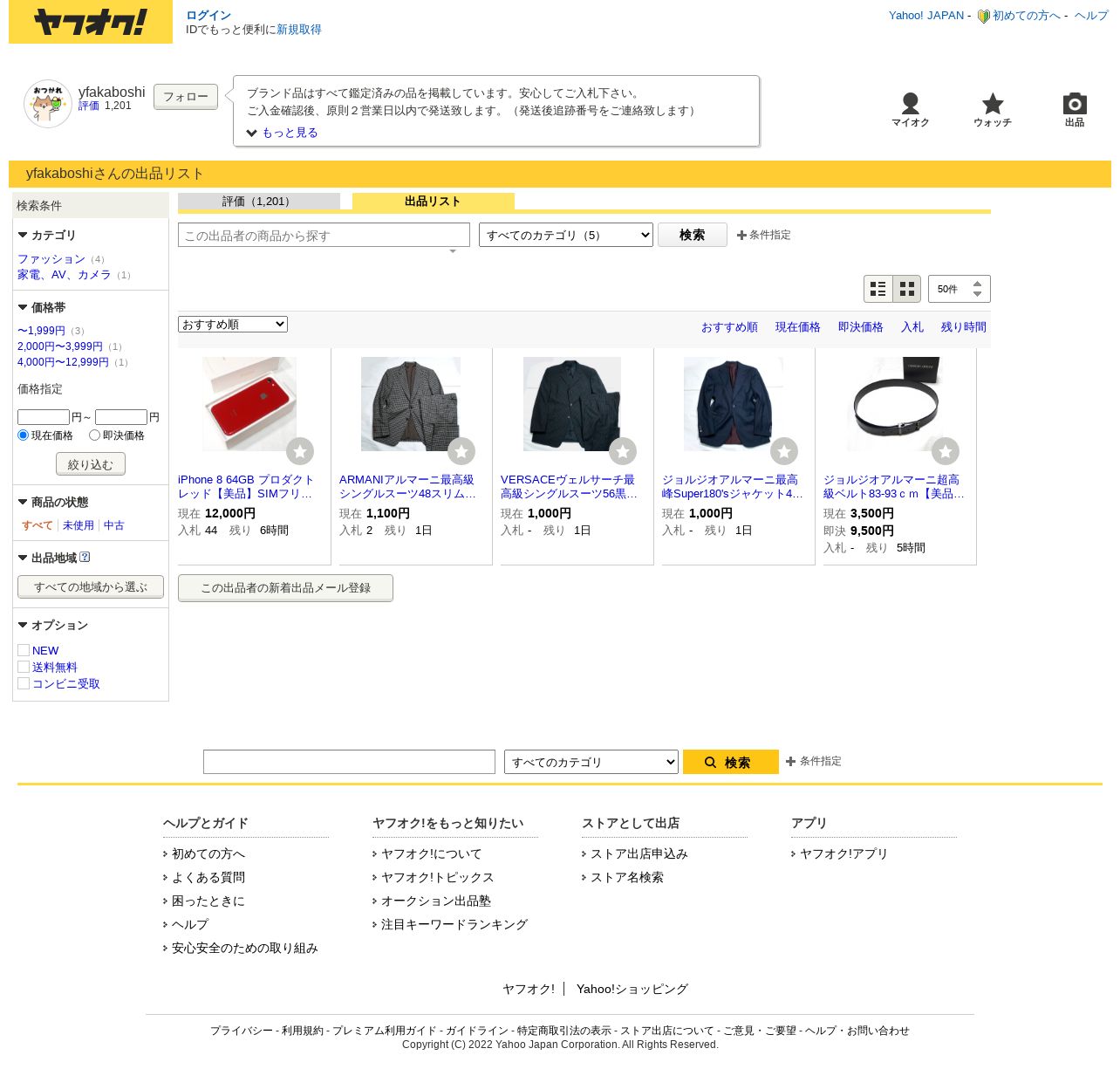
Task: Switch to the 評価（1,201） tab
Action: coord(259,202)
